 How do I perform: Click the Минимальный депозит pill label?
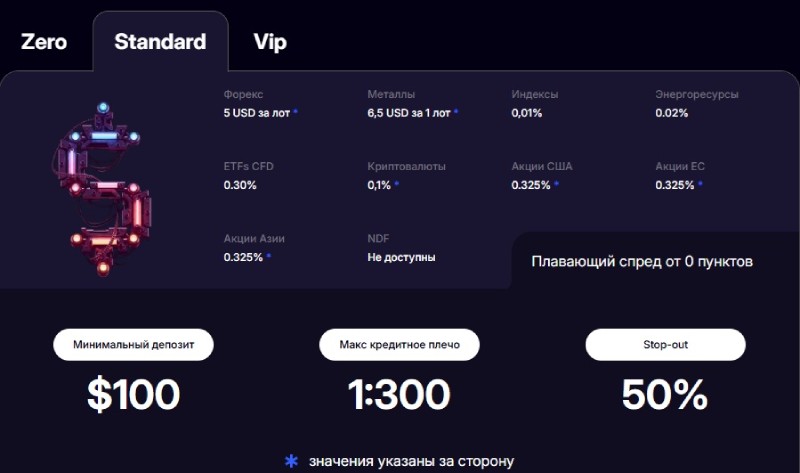click(133, 344)
